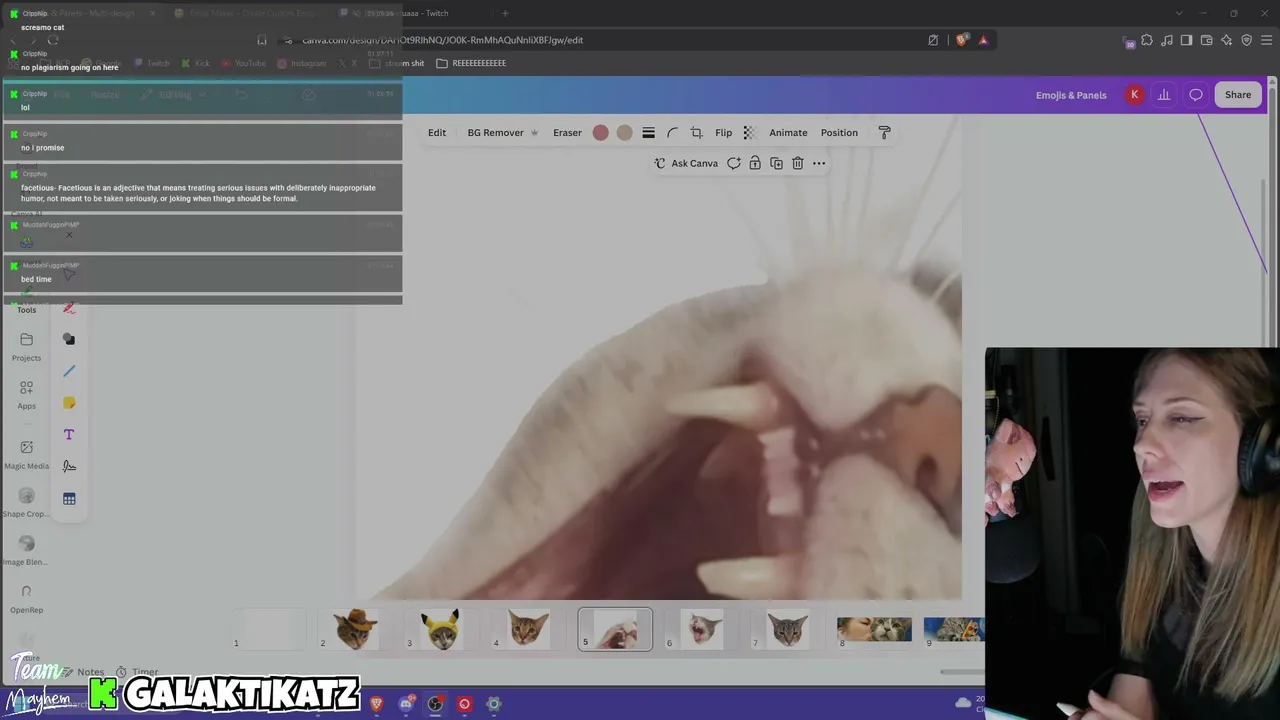Open the analytics bar chart icon

tap(1164, 95)
